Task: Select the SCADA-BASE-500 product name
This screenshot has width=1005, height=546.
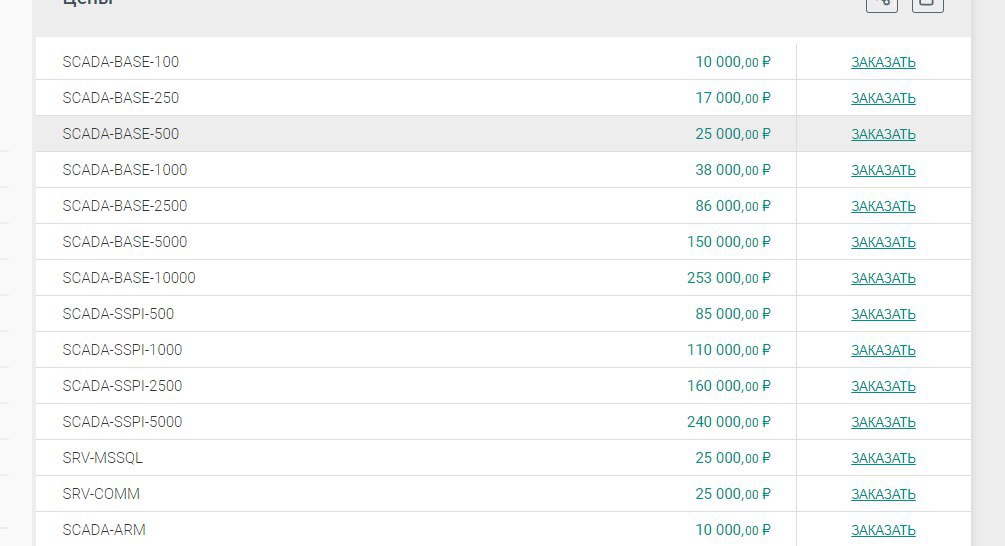Action: pos(120,133)
